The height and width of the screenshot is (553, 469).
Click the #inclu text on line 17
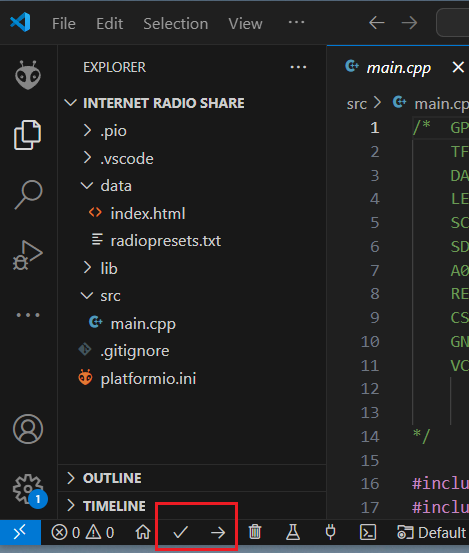point(440,508)
